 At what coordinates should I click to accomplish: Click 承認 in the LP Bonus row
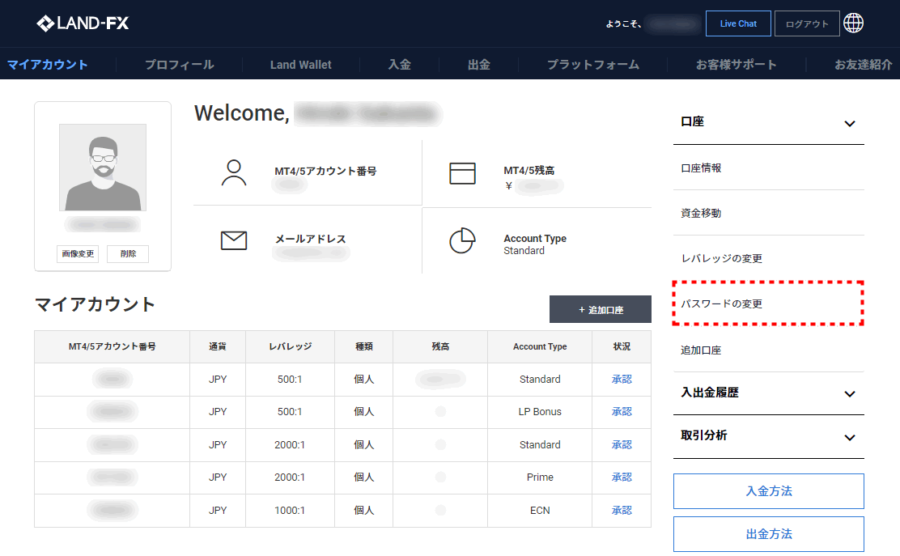coord(622,411)
